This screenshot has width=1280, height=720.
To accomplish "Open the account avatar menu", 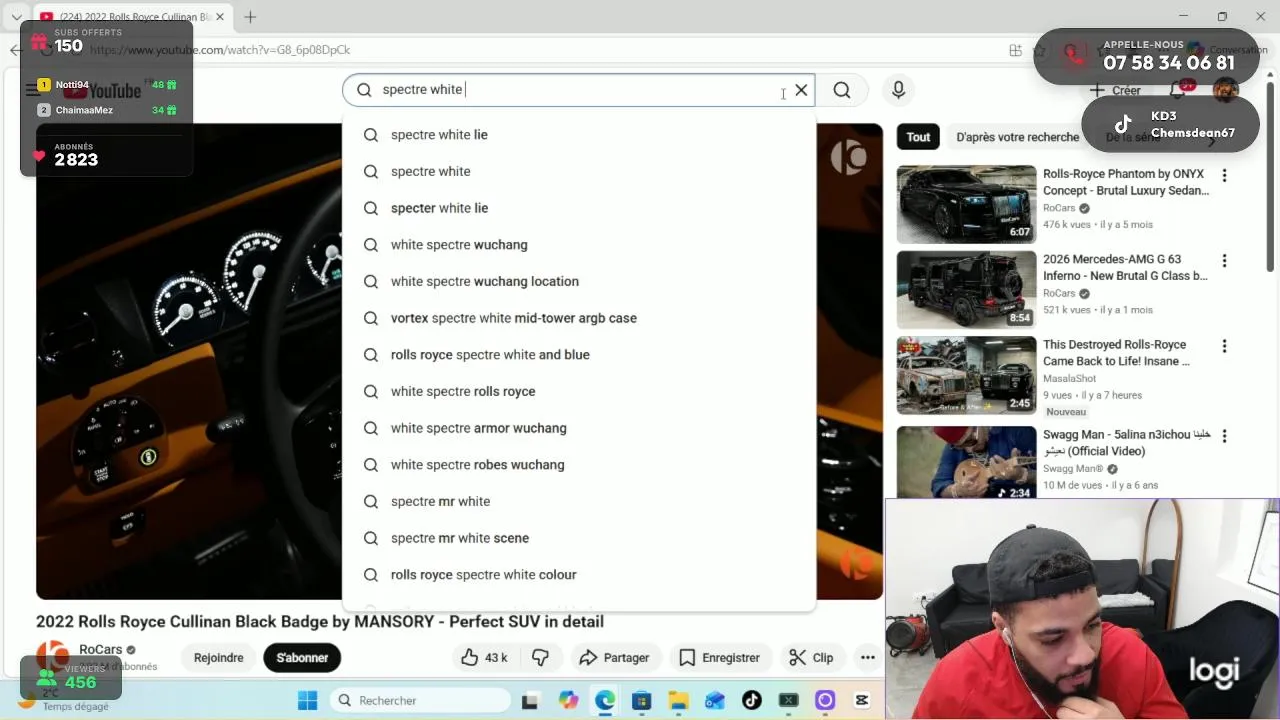I will [x=1225, y=90].
